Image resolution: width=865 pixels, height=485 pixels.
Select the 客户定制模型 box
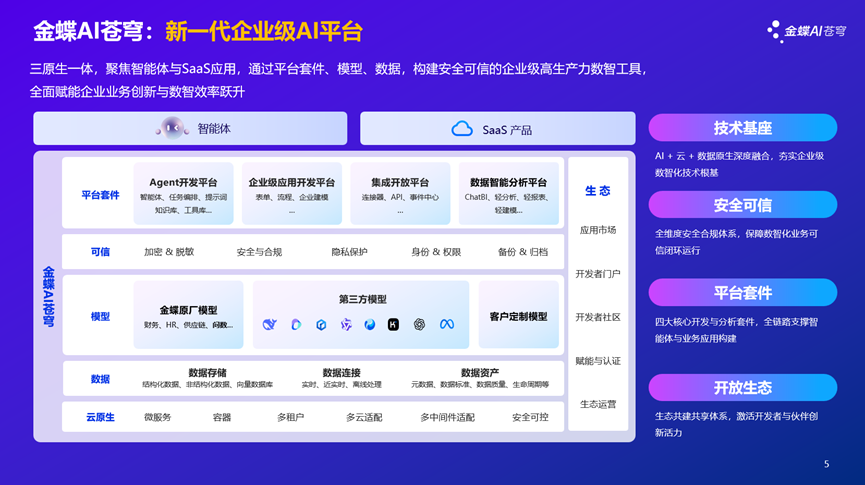coord(518,316)
